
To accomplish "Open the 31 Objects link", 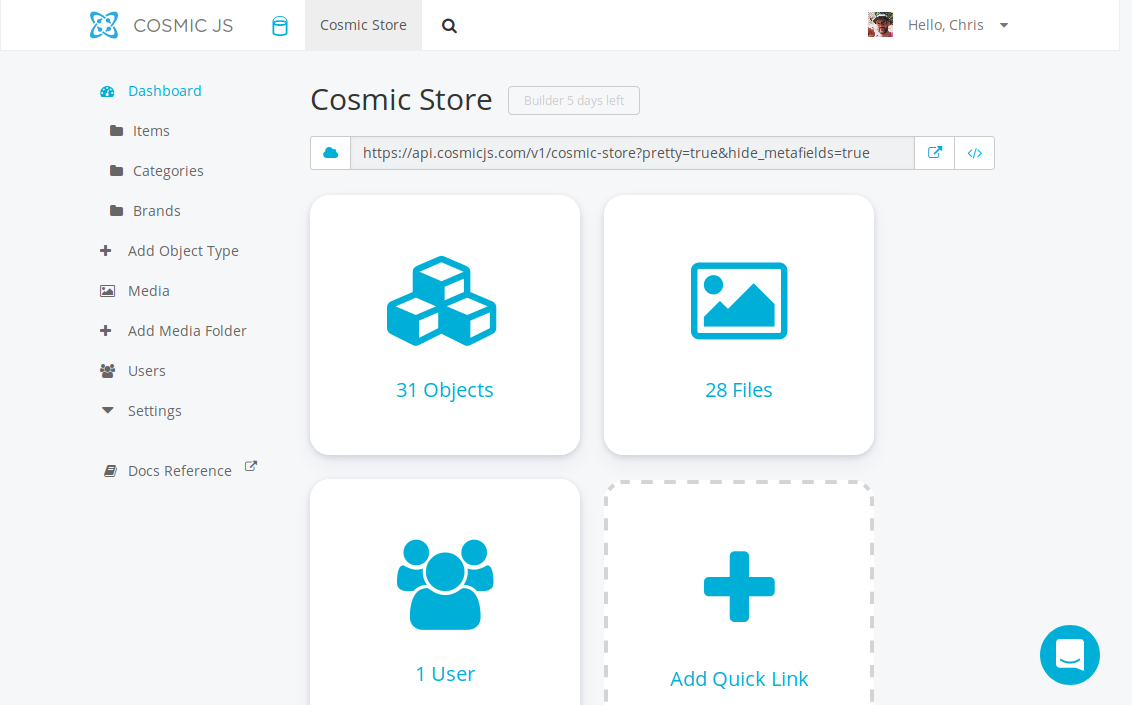I will pyautogui.click(x=445, y=390).
